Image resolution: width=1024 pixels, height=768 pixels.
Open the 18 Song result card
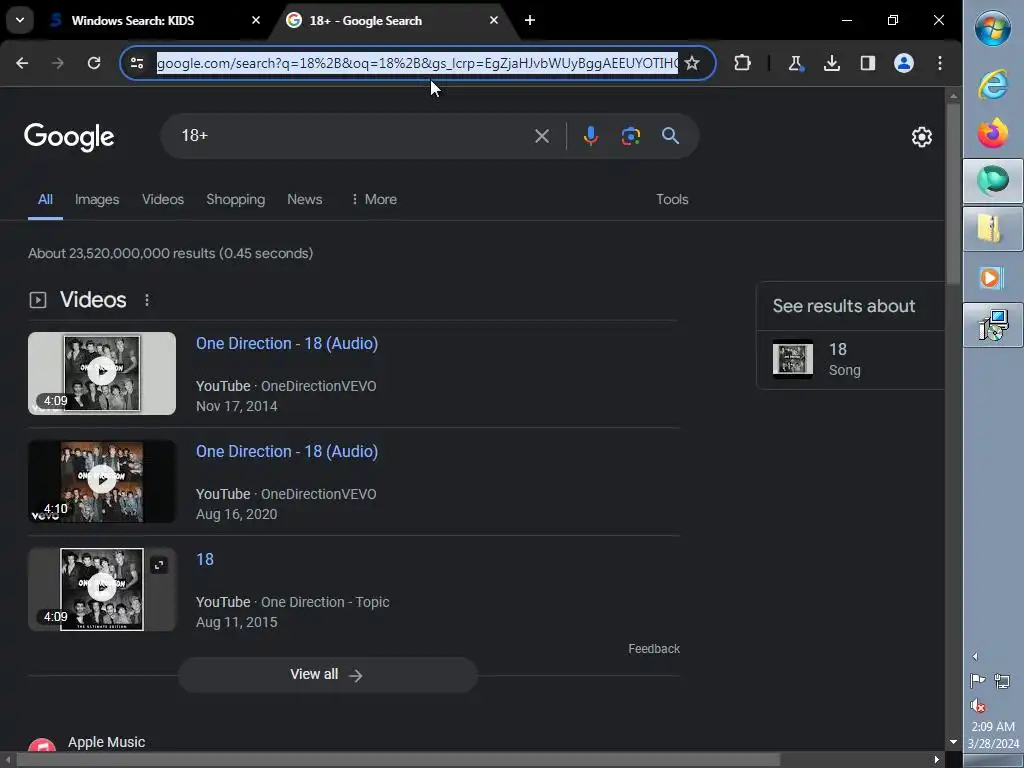[850, 359]
